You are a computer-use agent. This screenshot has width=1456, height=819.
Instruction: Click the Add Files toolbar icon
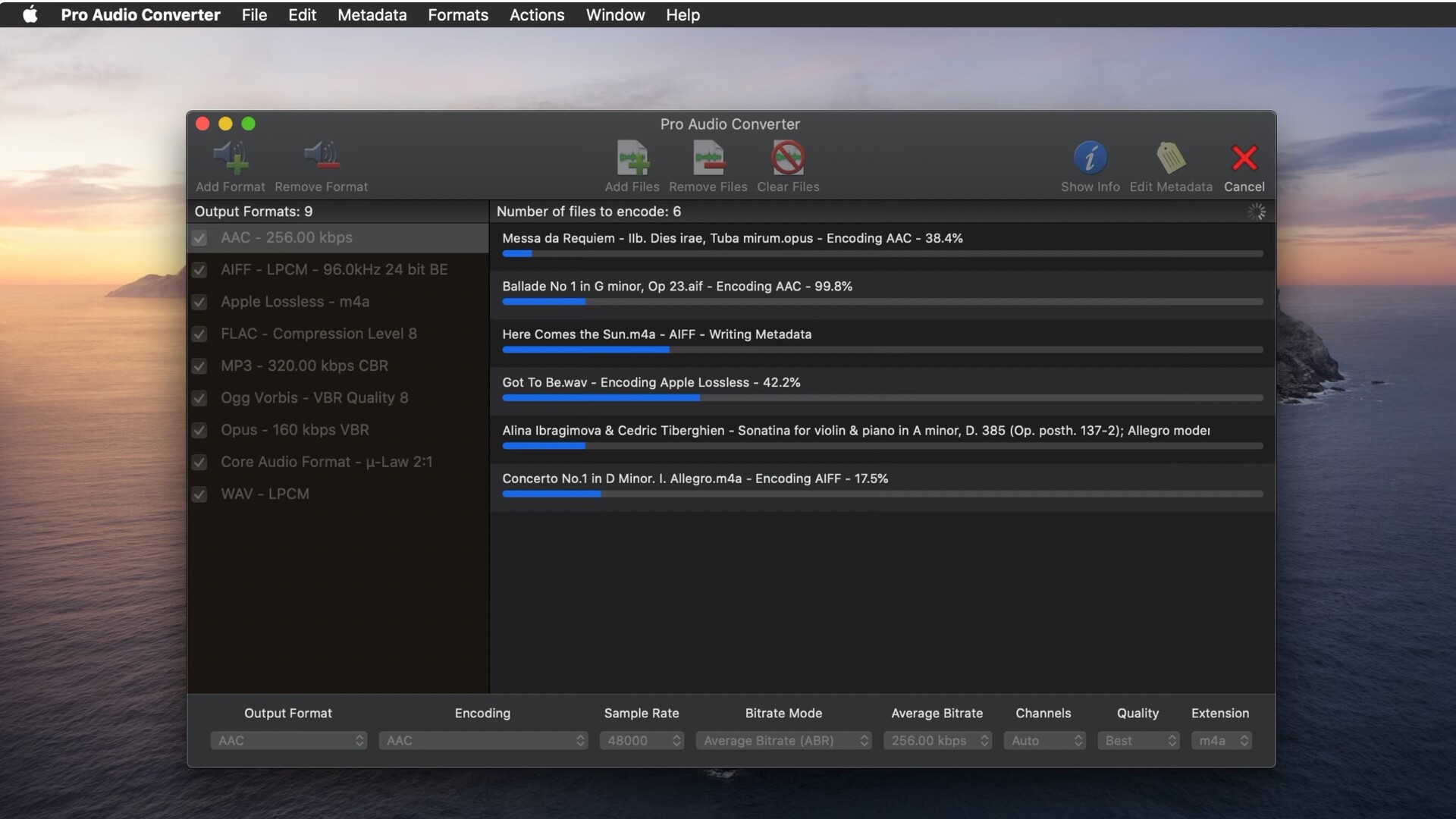[x=632, y=158]
